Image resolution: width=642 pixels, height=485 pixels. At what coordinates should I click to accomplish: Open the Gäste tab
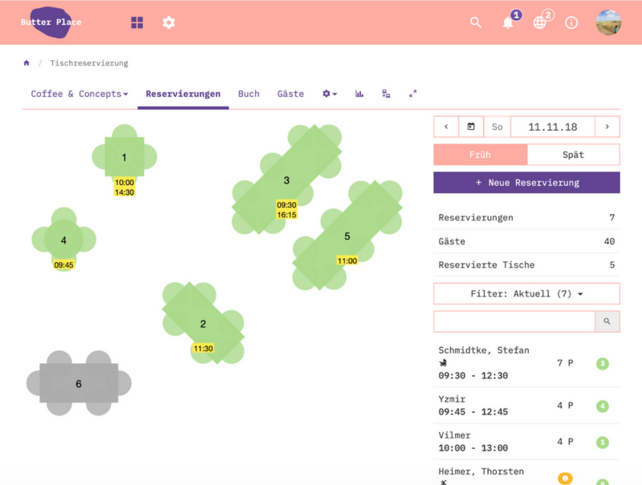click(x=290, y=94)
